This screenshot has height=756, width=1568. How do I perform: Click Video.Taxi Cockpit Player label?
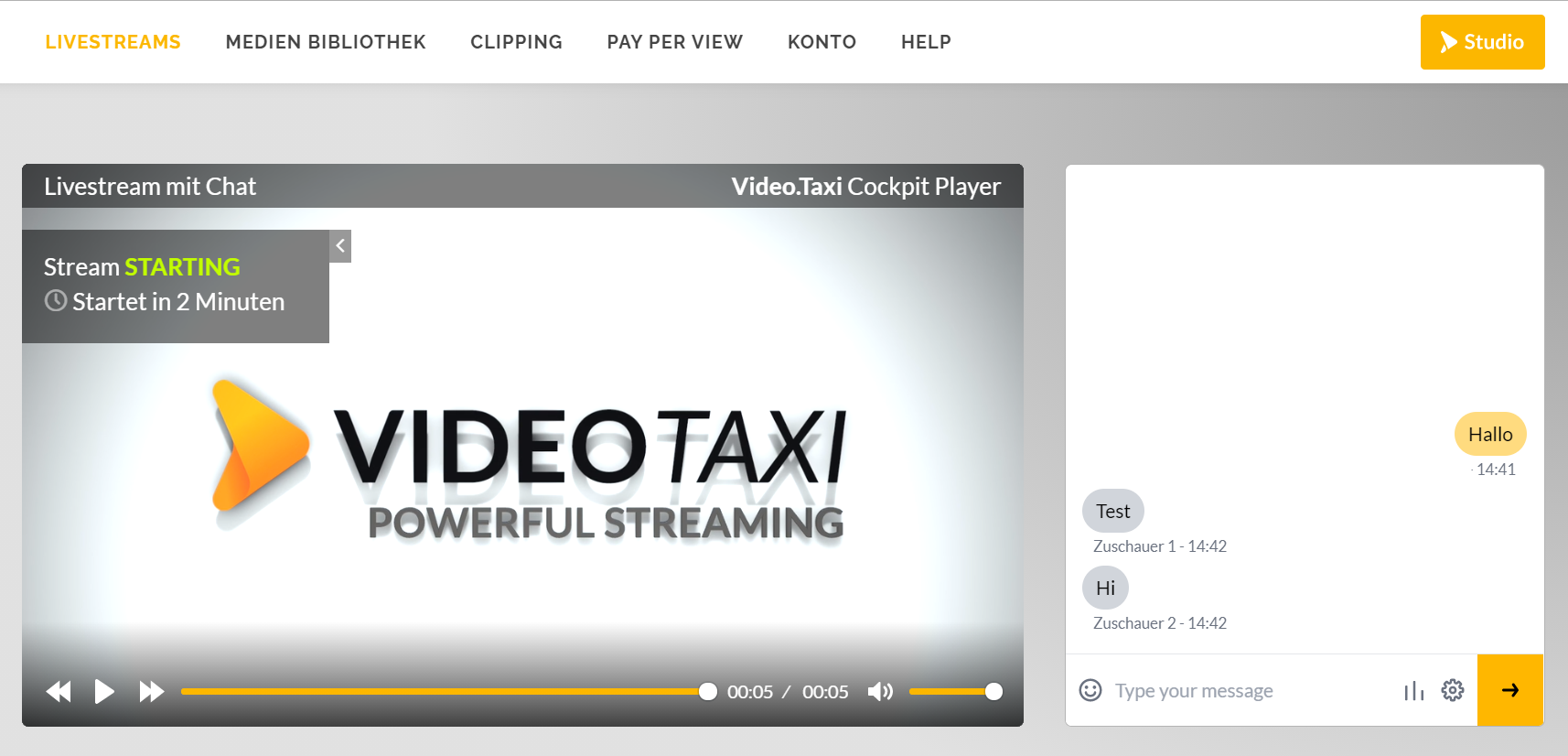click(865, 187)
